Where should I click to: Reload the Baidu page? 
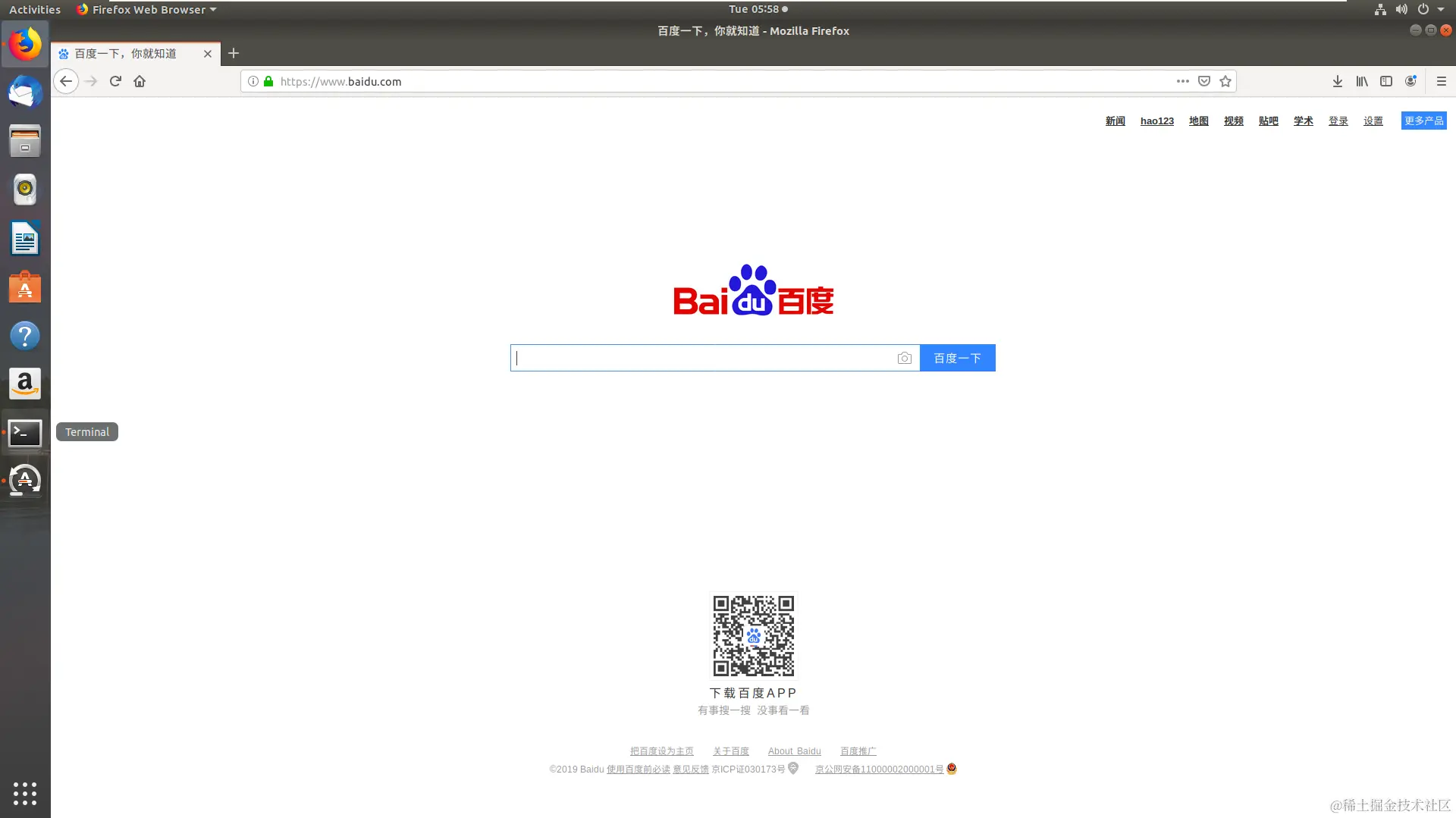115,81
